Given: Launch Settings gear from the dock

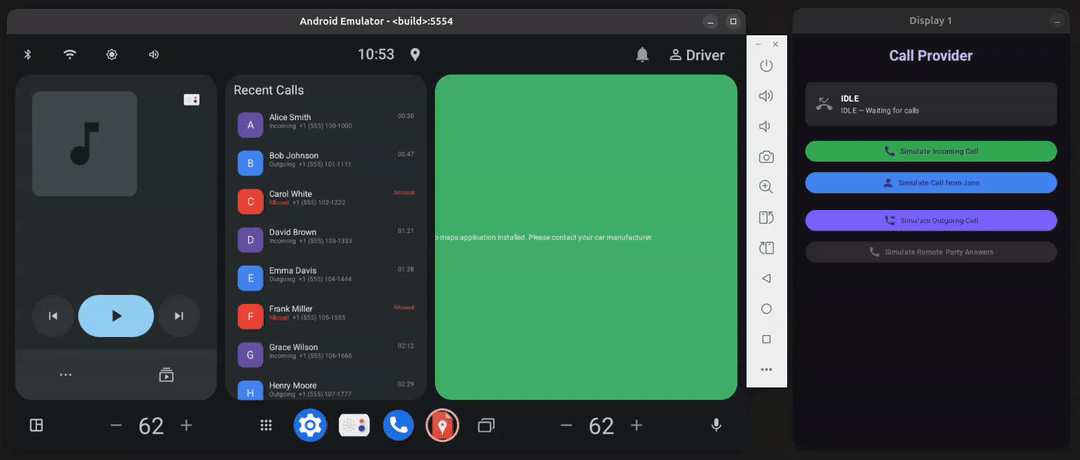Looking at the screenshot, I should [x=310, y=426].
